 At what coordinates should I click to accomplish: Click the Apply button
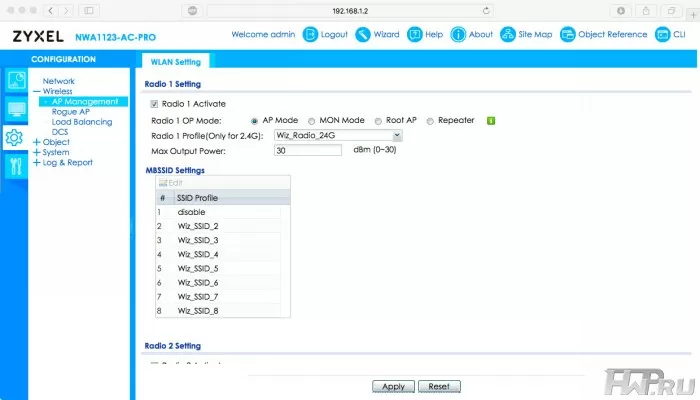pos(393,387)
